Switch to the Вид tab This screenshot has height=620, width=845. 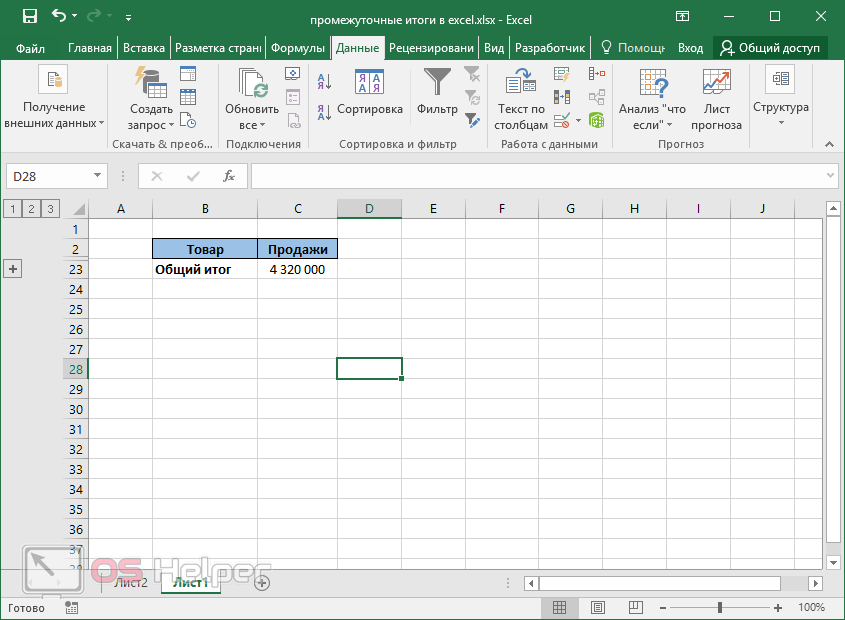coord(494,48)
